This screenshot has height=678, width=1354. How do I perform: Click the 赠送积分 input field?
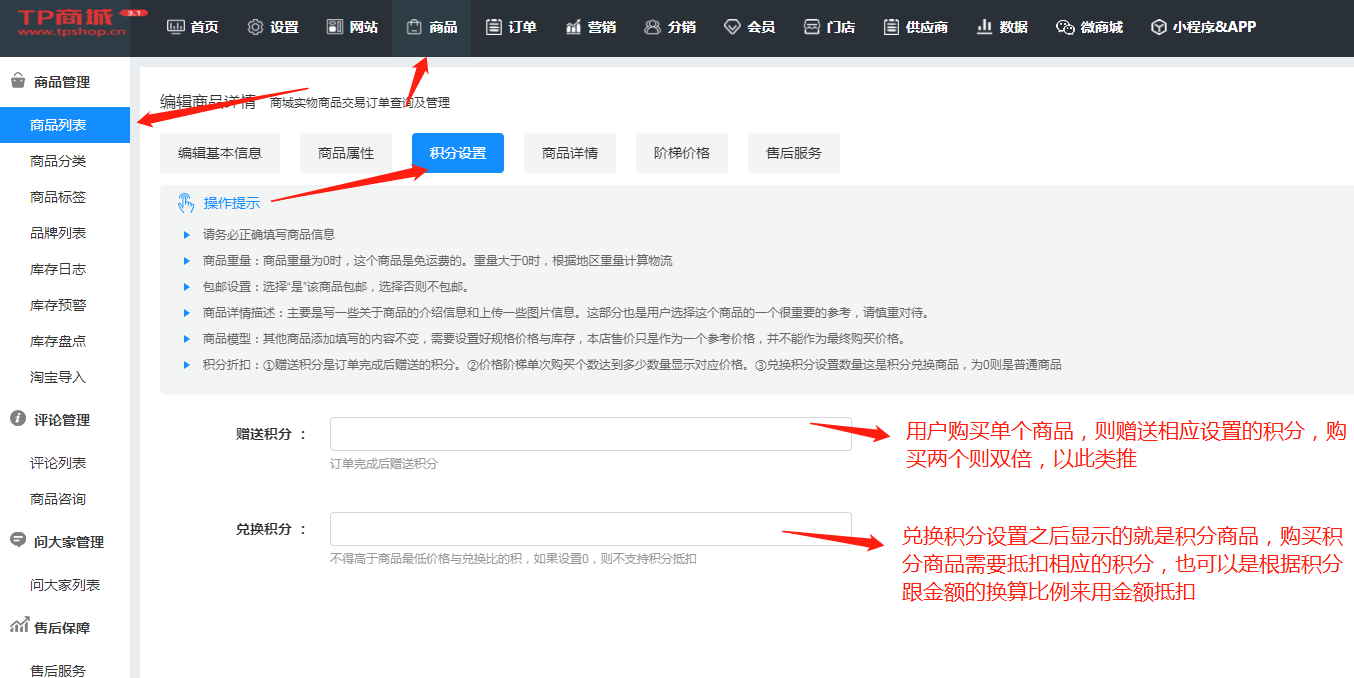590,434
